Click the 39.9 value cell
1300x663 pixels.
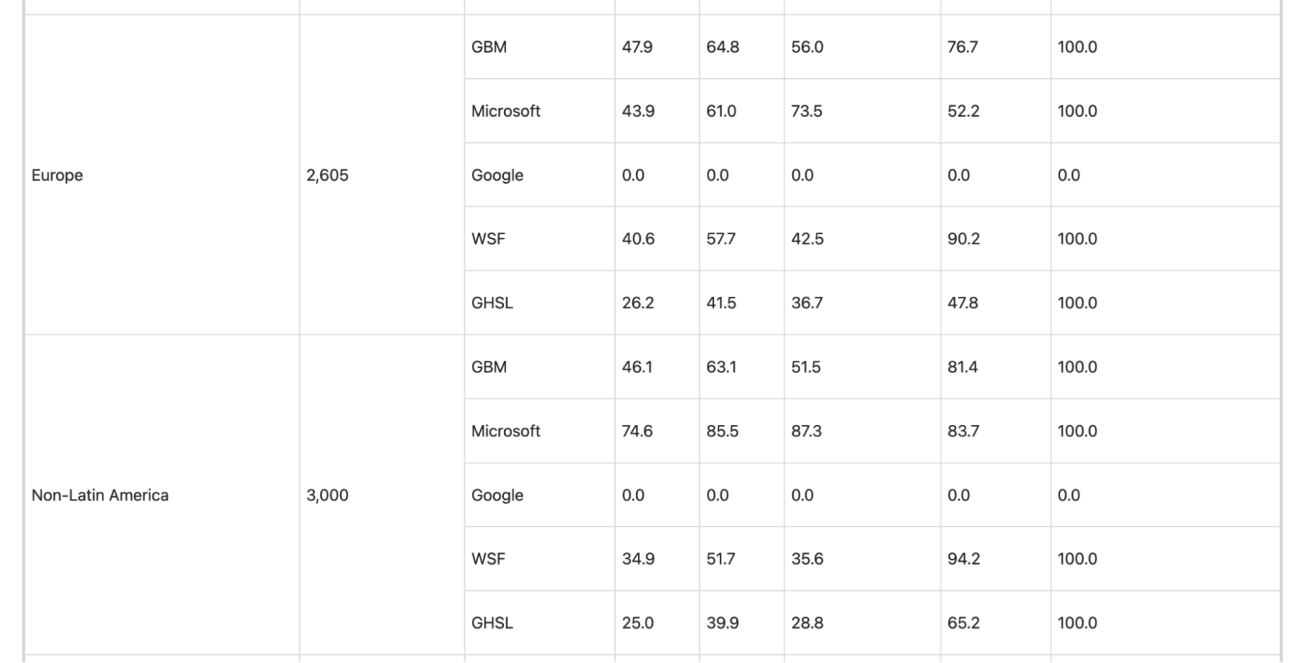coord(722,623)
